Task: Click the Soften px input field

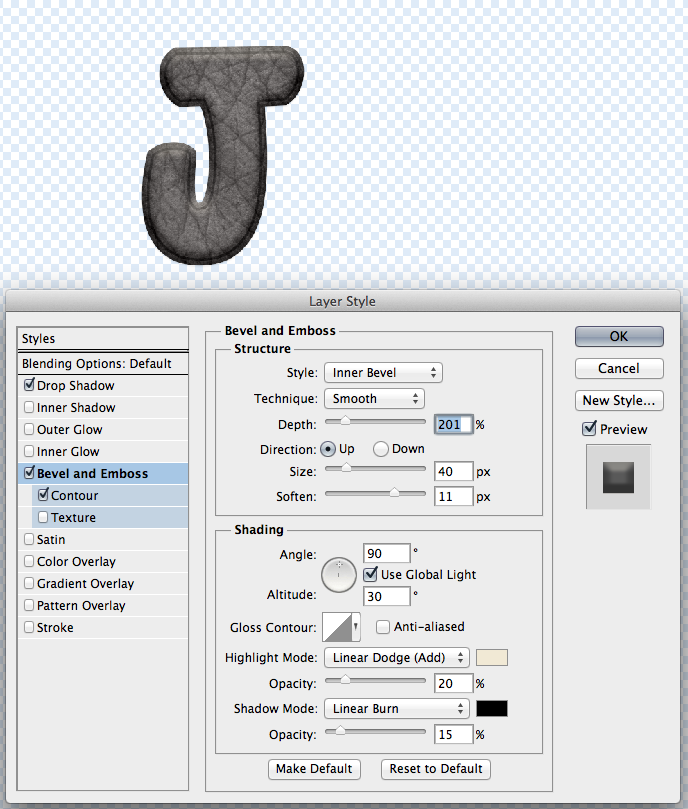Action: (454, 496)
